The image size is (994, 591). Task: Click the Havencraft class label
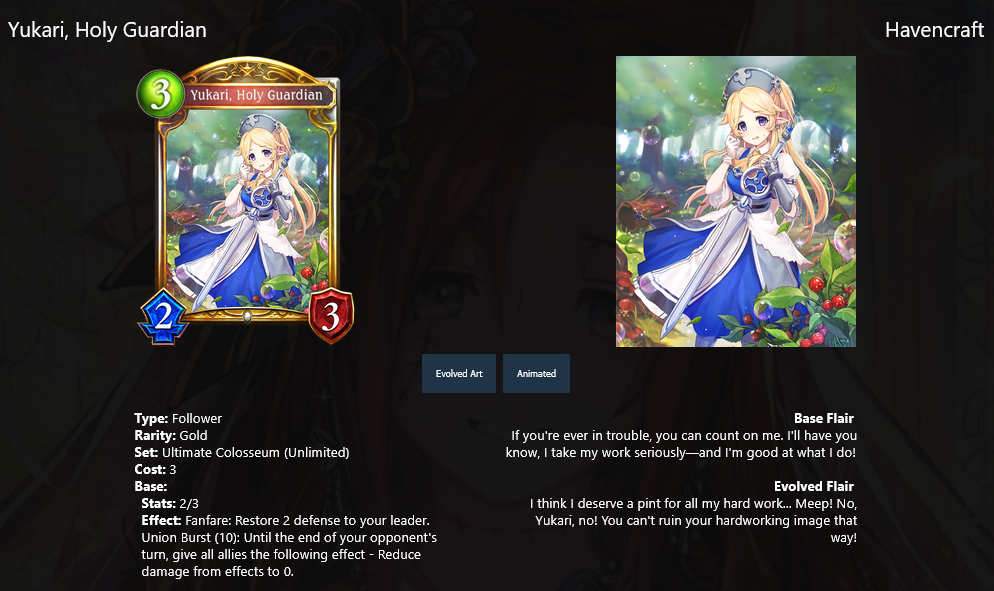[x=934, y=30]
